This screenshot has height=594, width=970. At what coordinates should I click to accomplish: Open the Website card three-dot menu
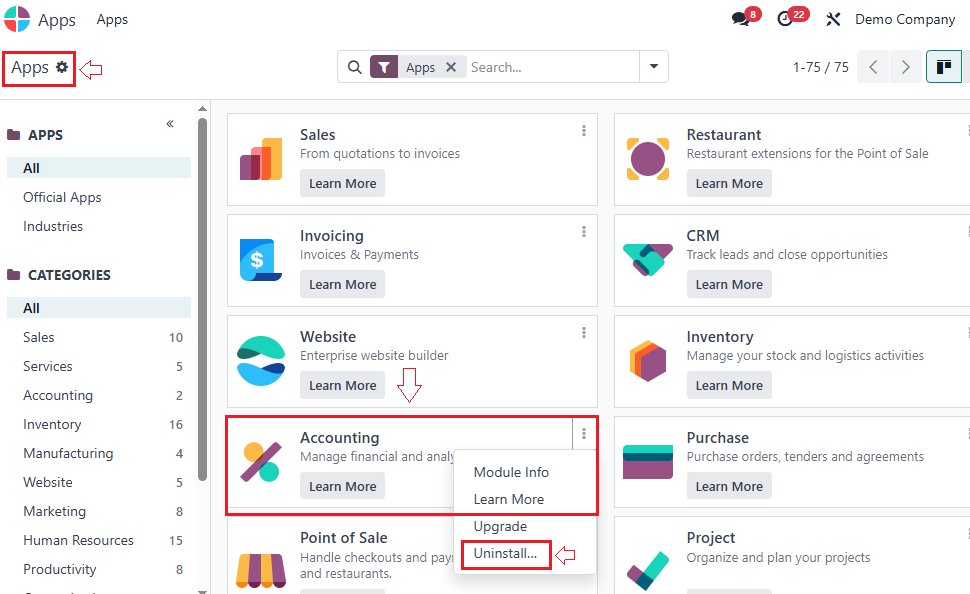(x=584, y=333)
